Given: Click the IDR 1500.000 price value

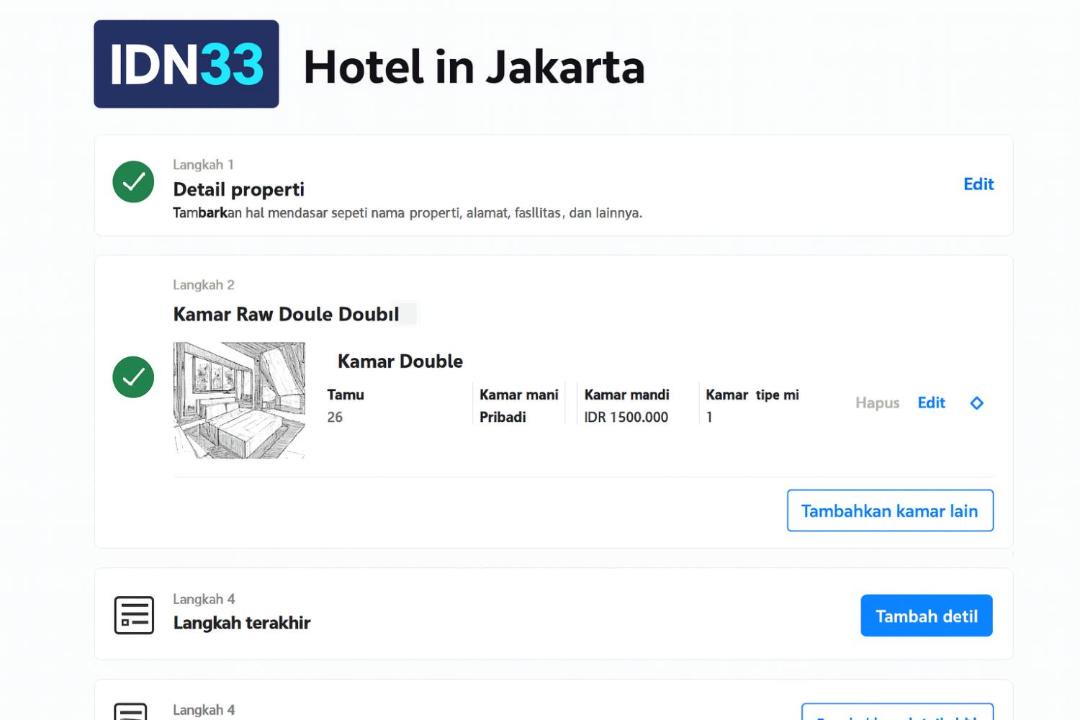Looking at the screenshot, I should (x=626, y=418).
